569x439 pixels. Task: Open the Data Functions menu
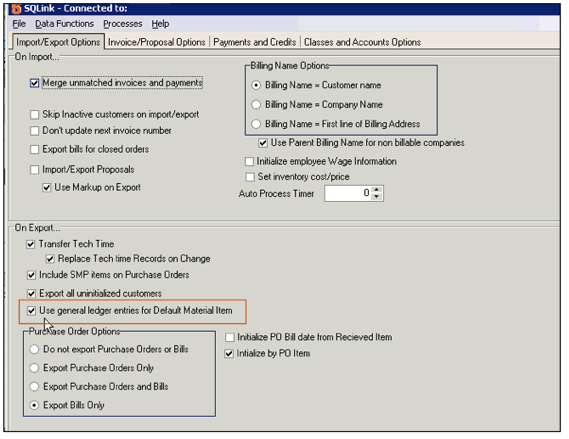click(65, 24)
